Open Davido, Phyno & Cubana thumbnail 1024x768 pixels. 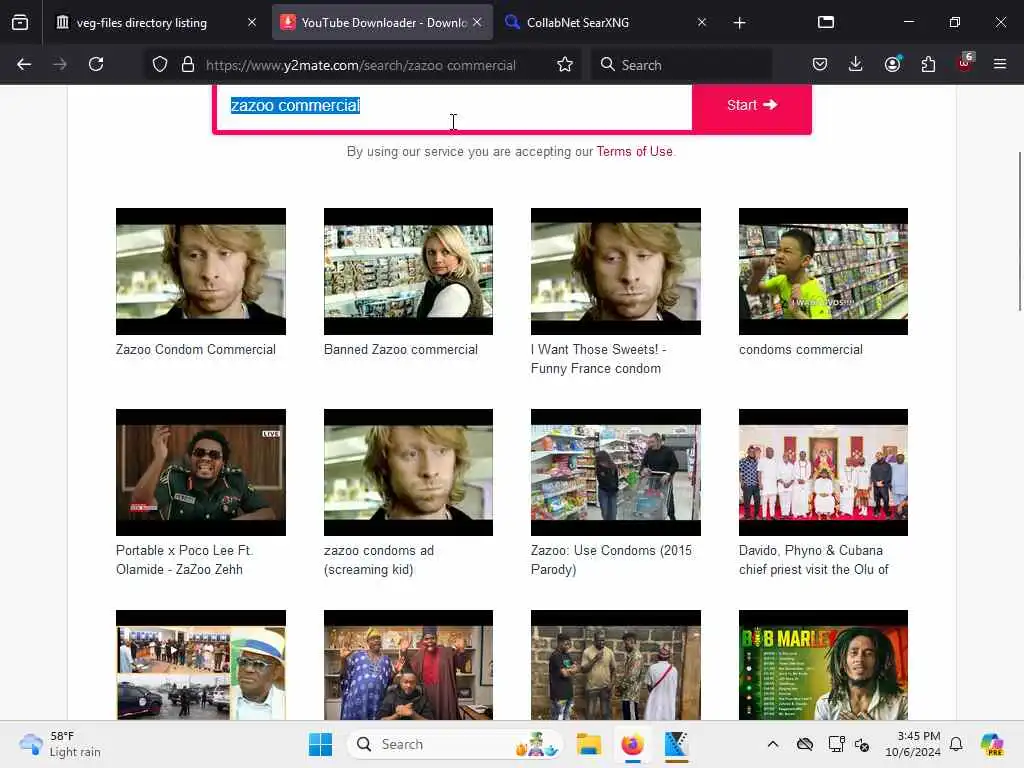[823, 472]
